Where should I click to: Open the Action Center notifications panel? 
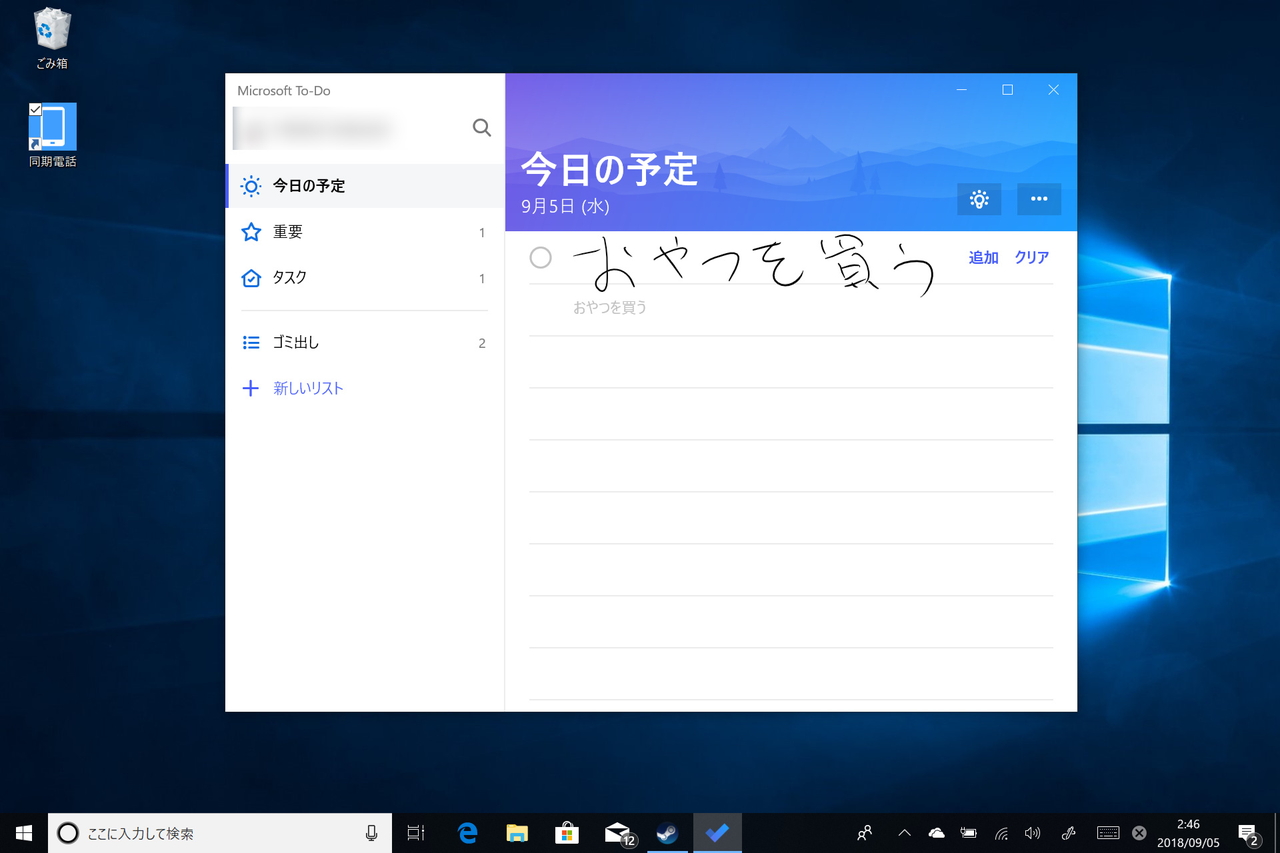pos(1248,832)
